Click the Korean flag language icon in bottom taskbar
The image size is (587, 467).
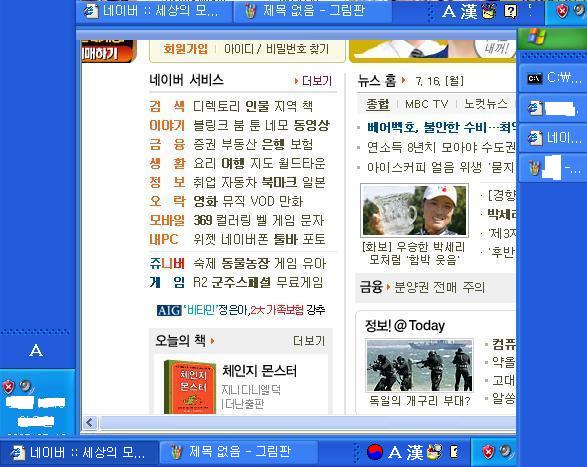click(x=374, y=452)
